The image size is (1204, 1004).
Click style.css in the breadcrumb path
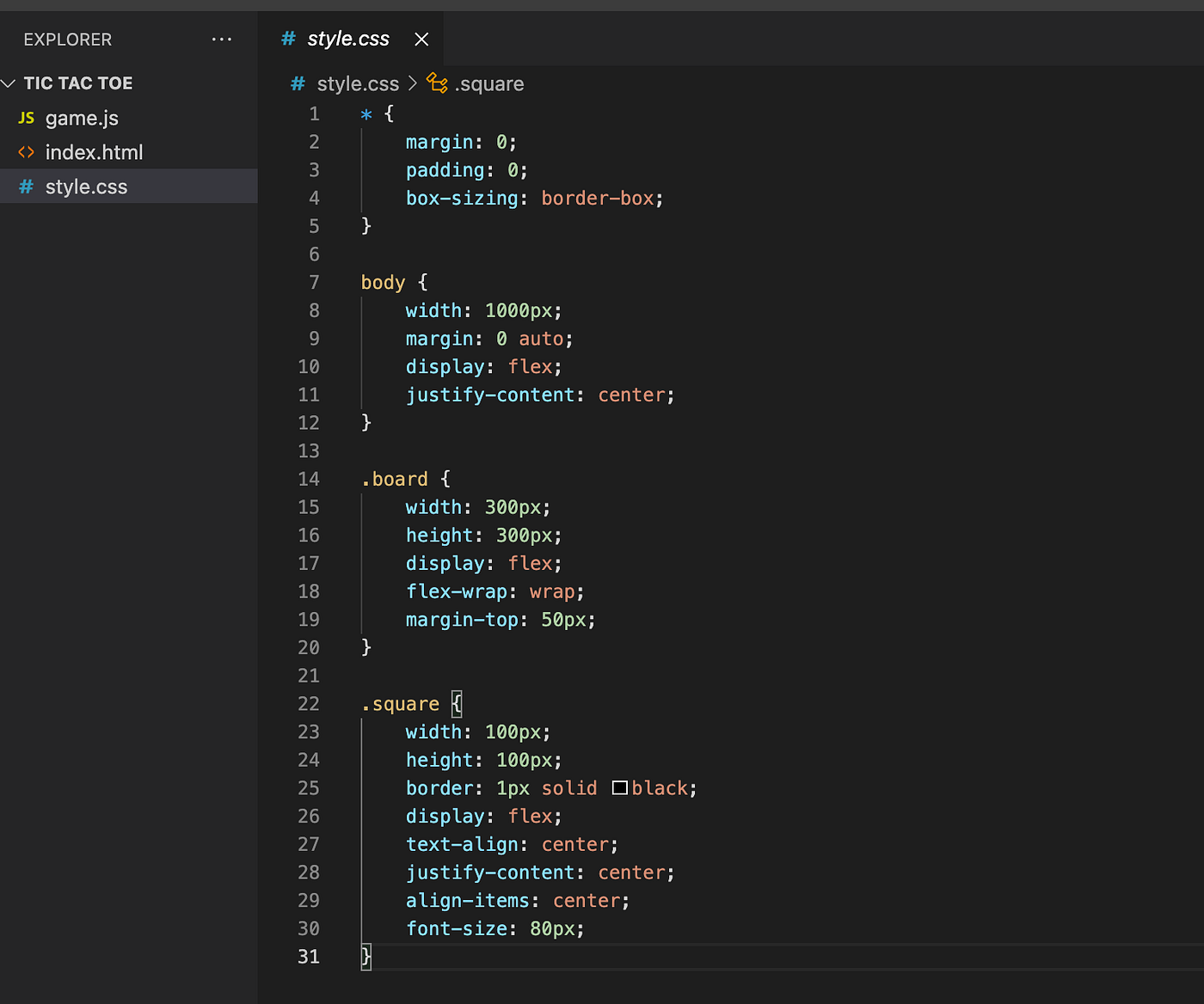[x=358, y=83]
